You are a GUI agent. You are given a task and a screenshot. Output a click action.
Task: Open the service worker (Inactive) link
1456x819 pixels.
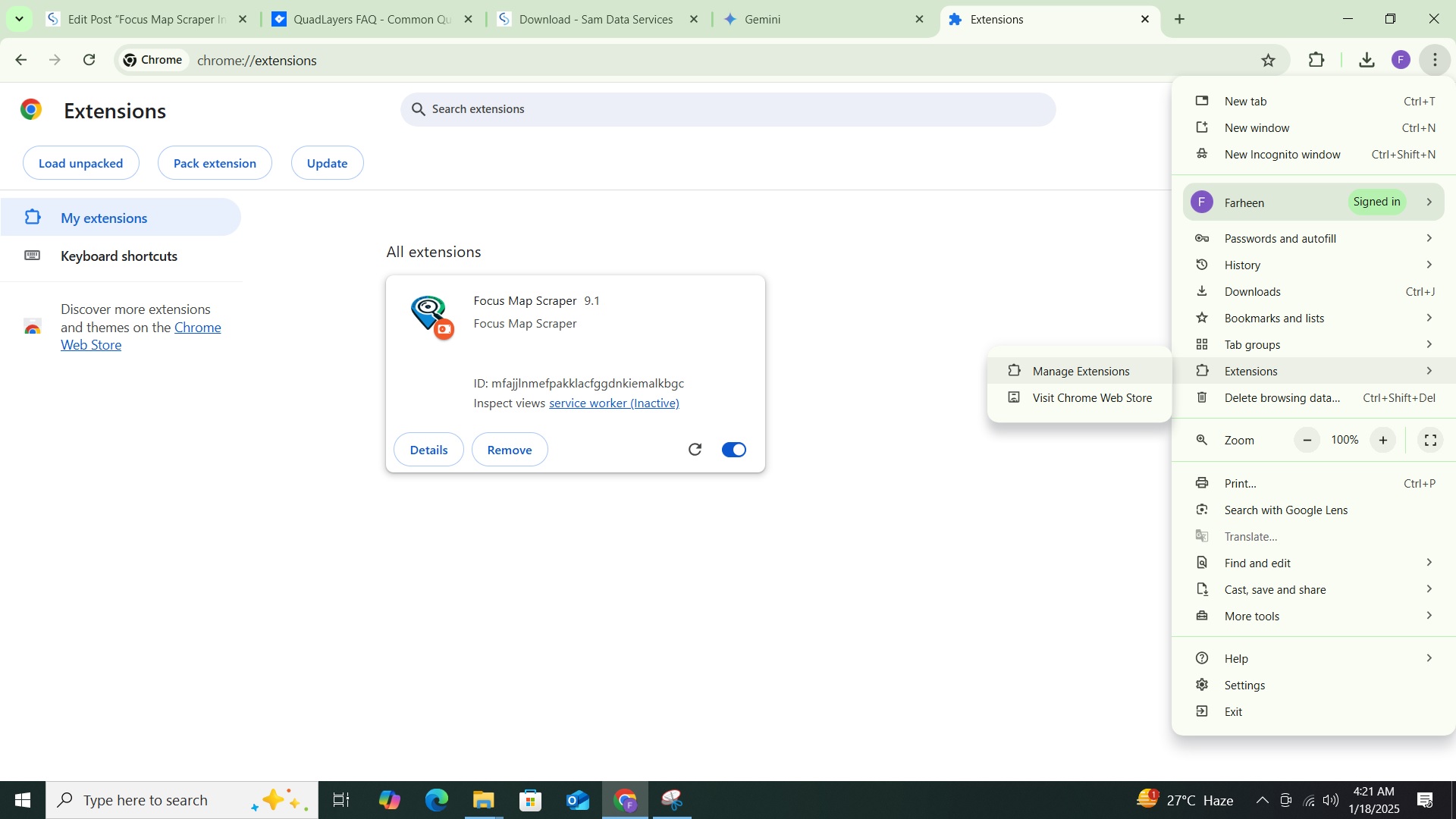point(613,403)
